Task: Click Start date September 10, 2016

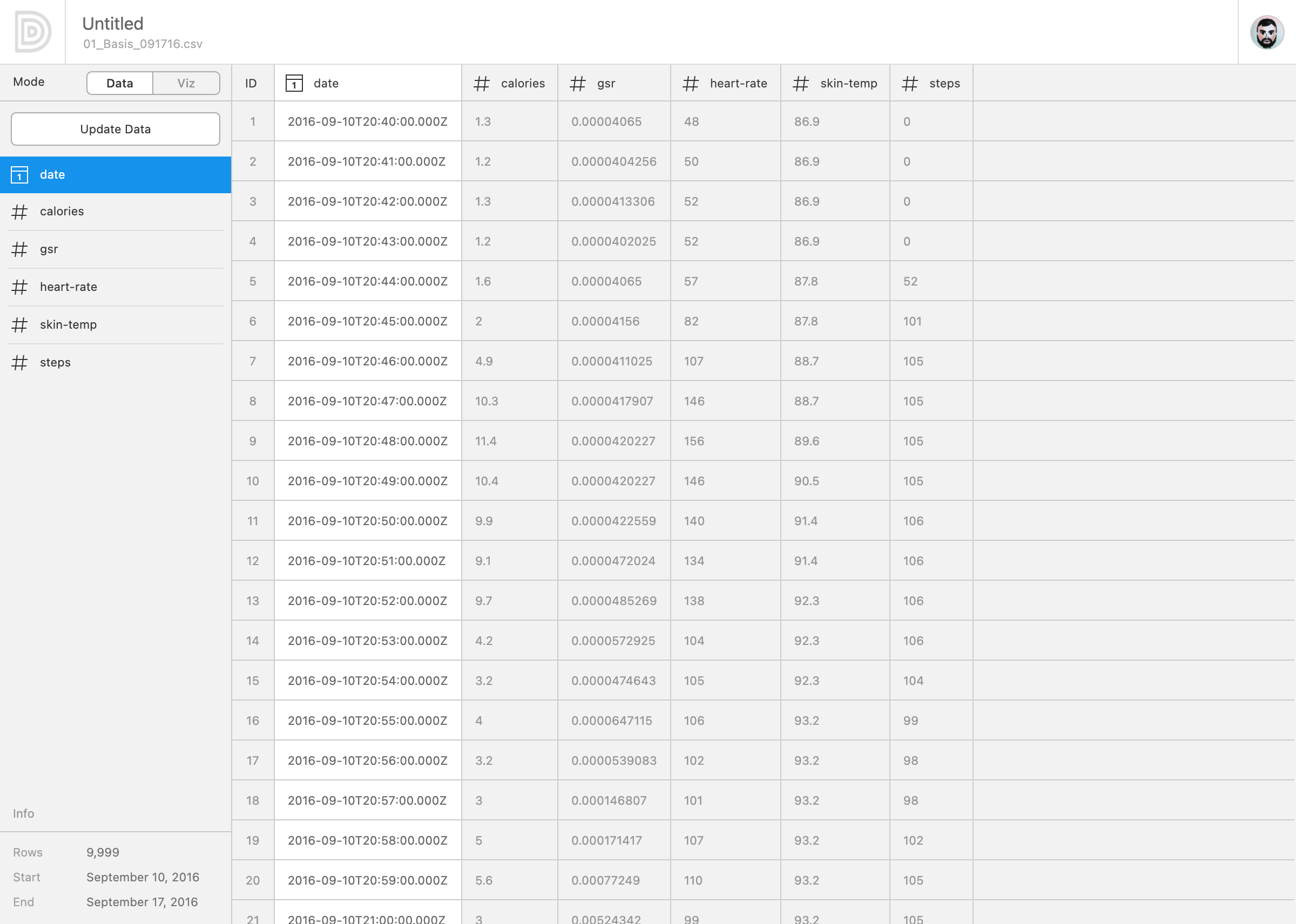Action: coord(143,878)
